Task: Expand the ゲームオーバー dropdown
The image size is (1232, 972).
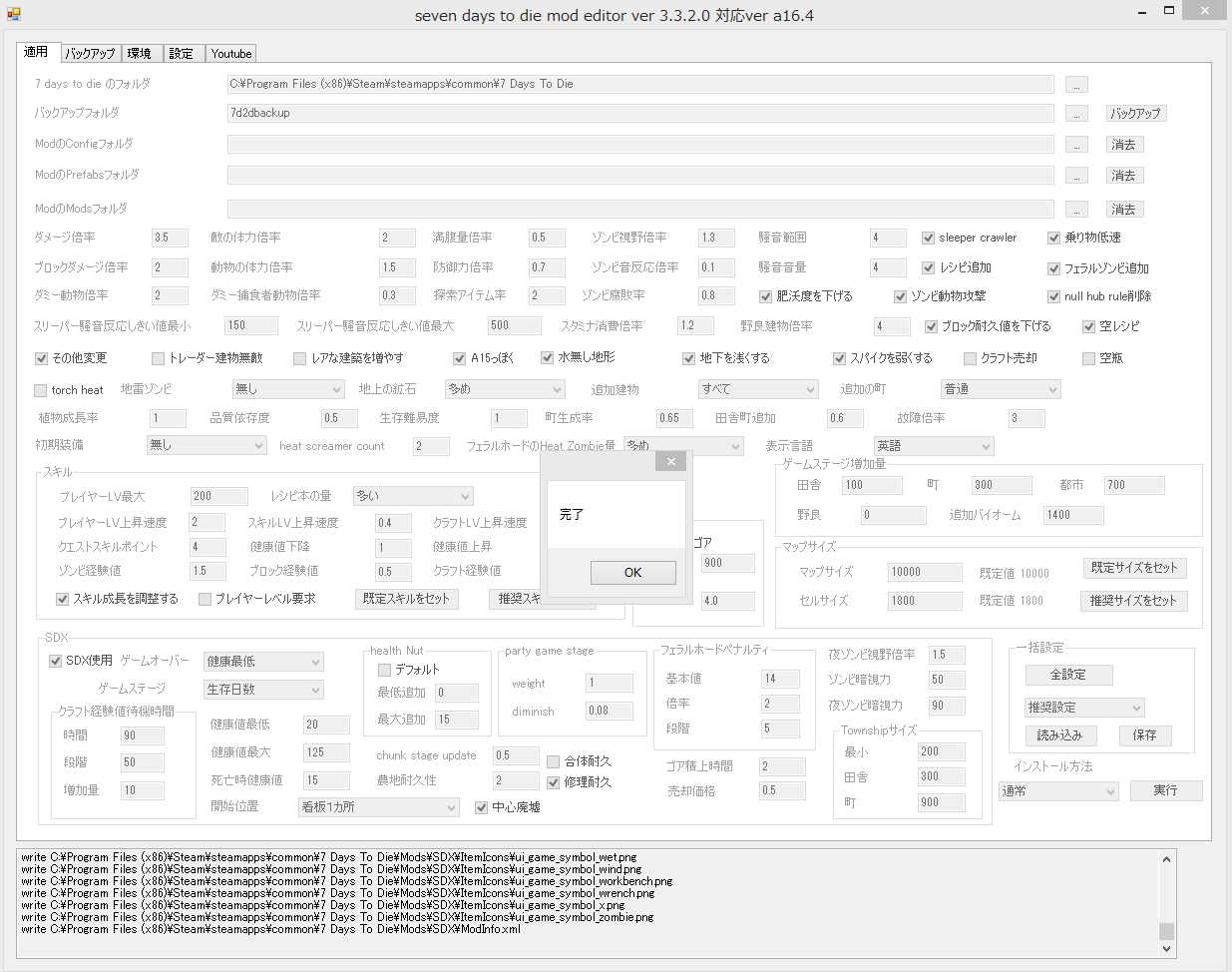Action: point(263,662)
